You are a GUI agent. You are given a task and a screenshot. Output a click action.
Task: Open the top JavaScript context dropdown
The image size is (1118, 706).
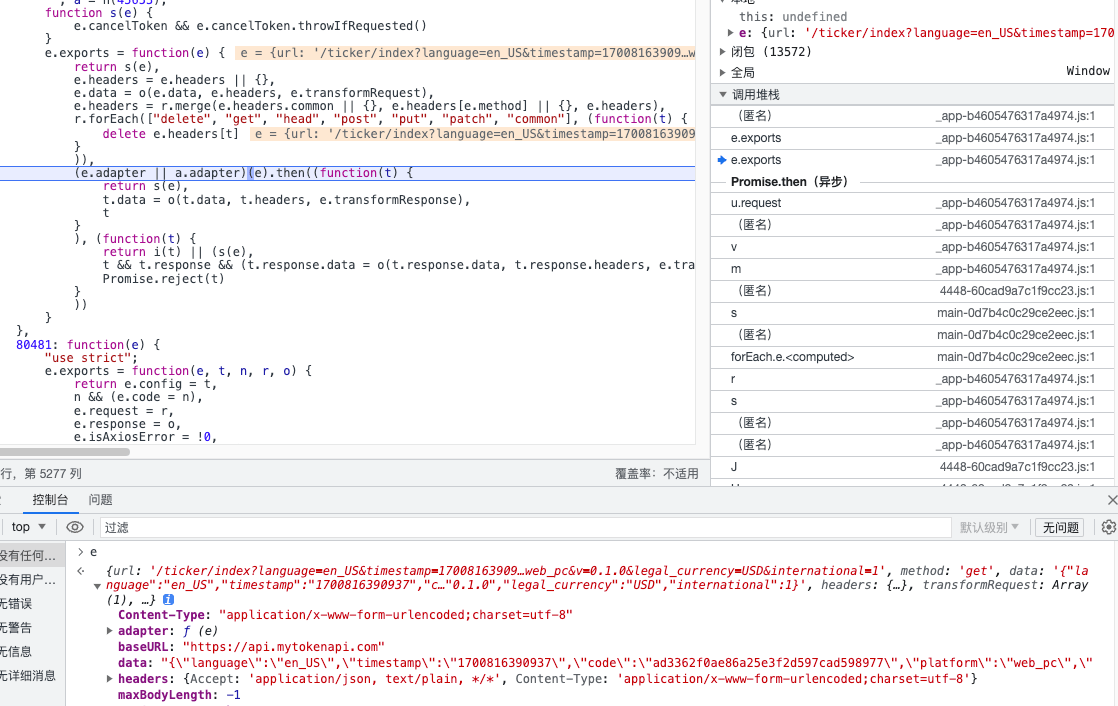[x=28, y=527]
